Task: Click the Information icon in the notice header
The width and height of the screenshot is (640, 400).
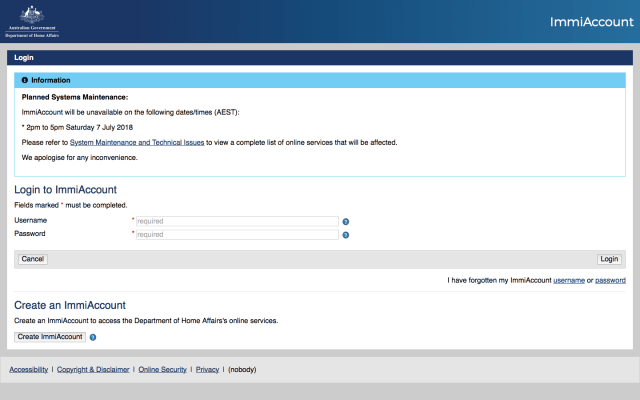Action: (24, 80)
